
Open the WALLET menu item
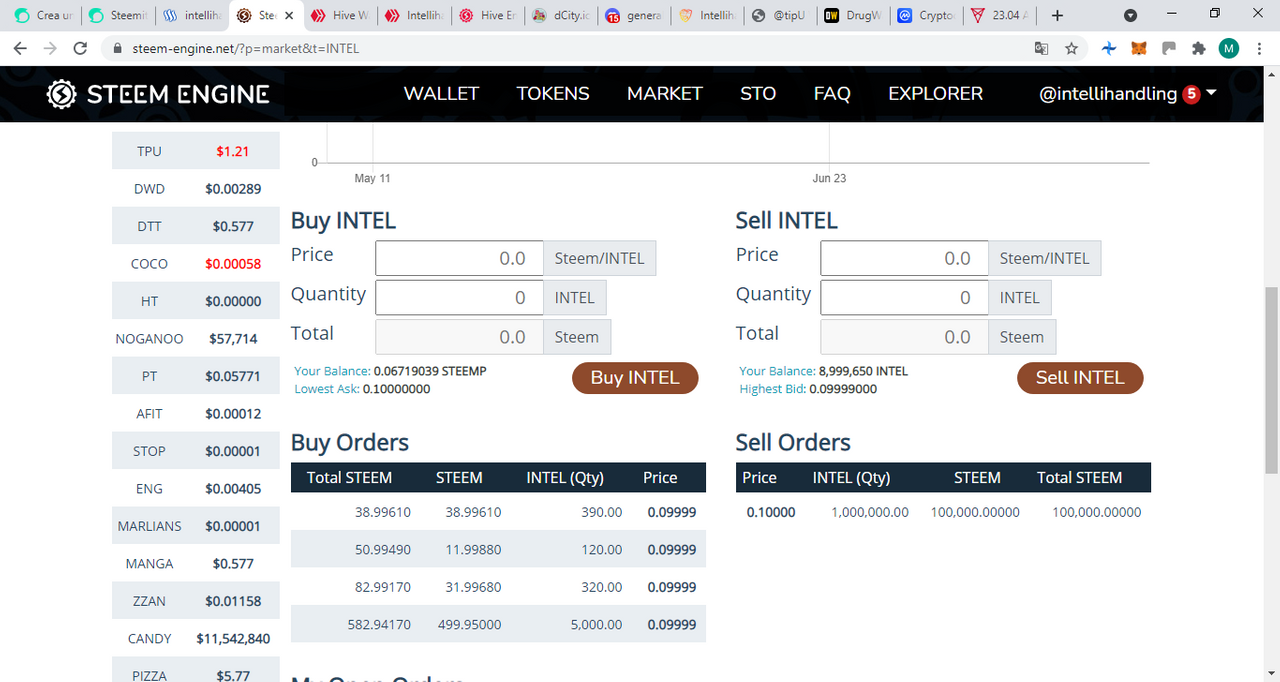pyautogui.click(x=441, y=93)
